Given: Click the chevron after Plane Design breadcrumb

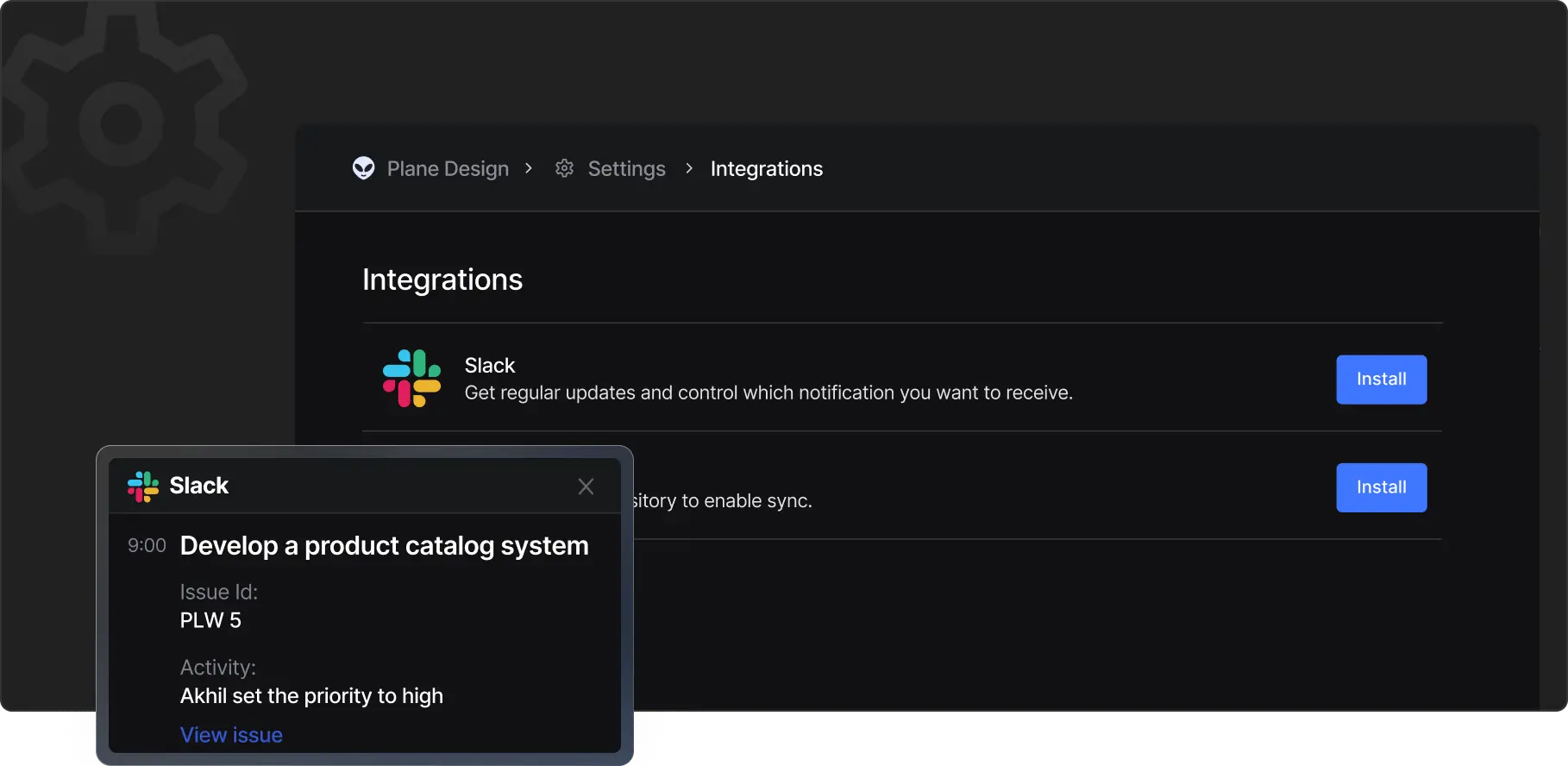Looking at the screenshot, I should 529,168.
